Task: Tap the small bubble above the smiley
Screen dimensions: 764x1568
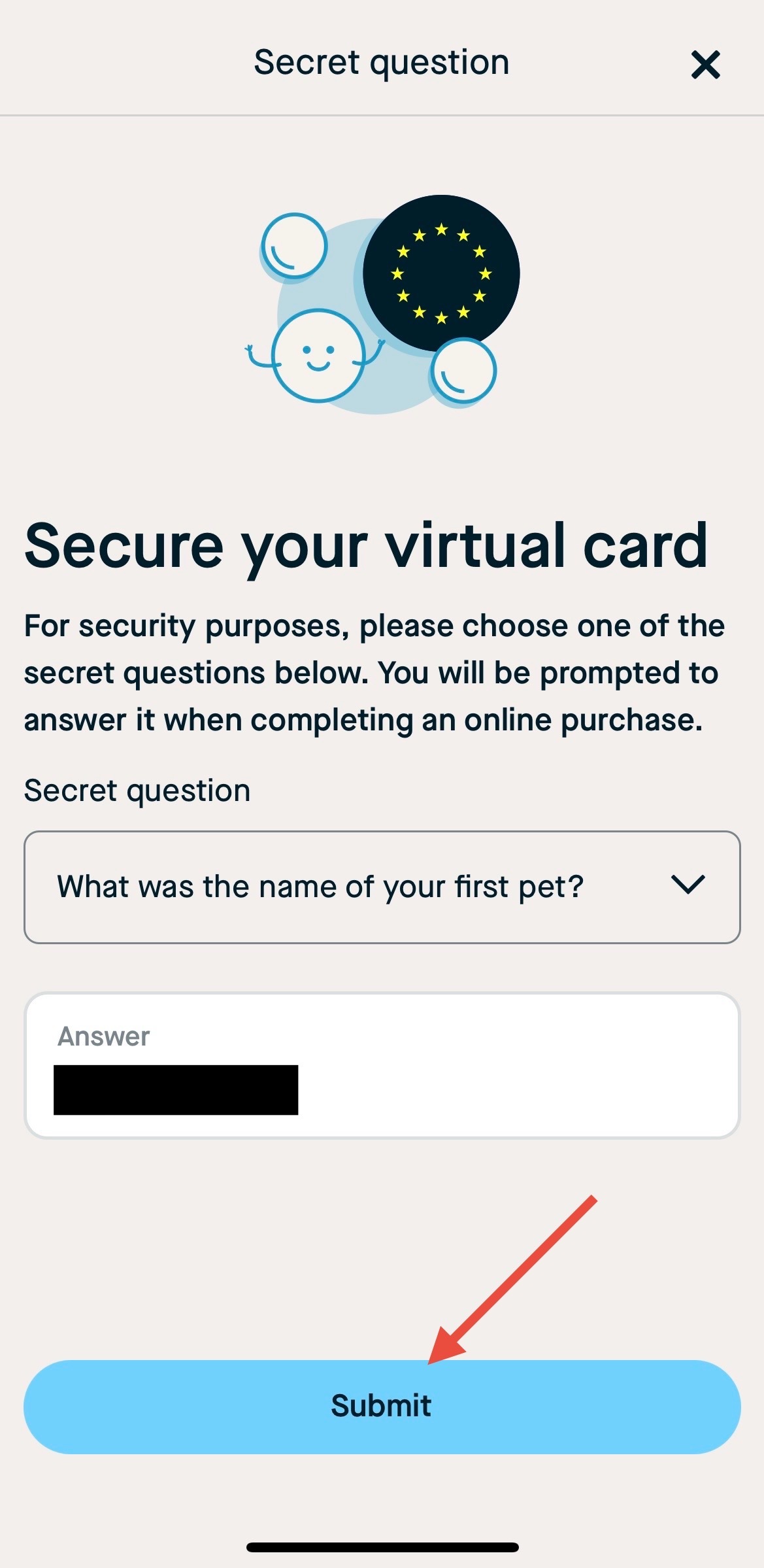Action: click(294, 246)
